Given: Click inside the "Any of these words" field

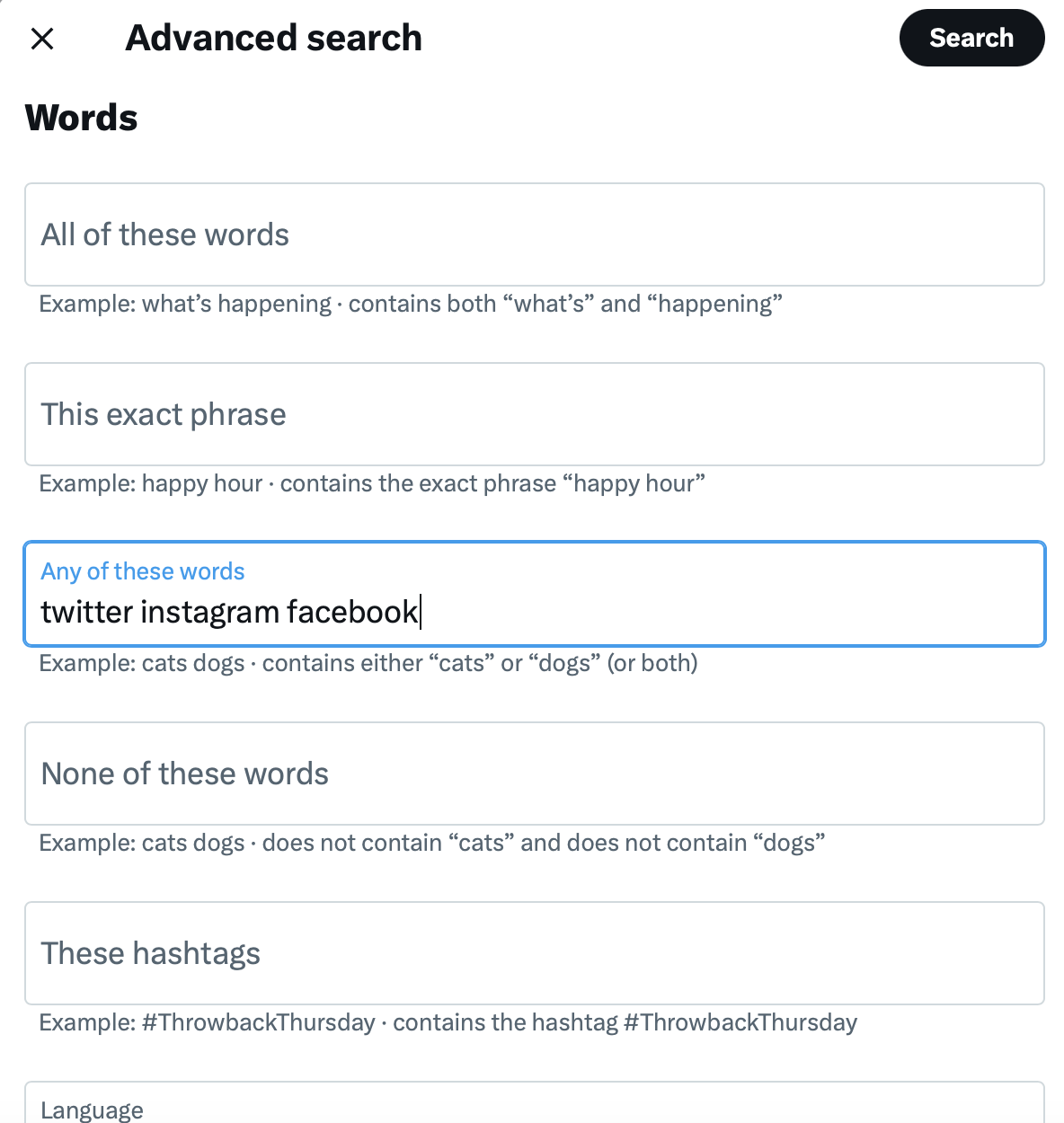Looking at the screenshot, I should pos(534,612).
